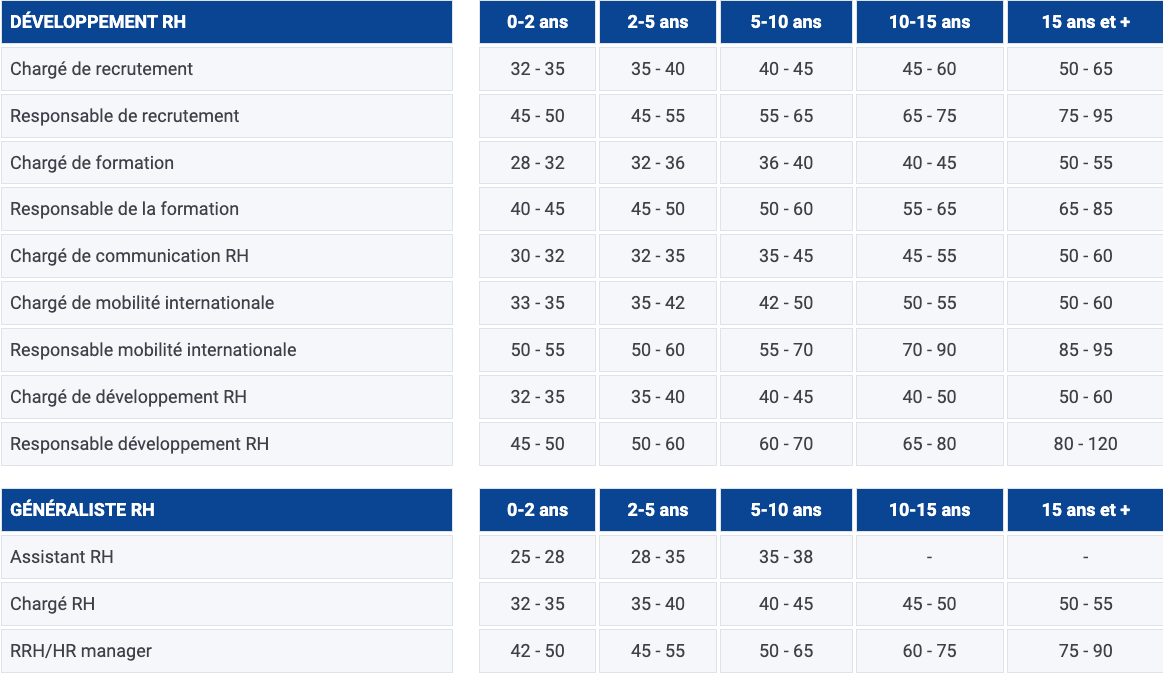Select the 70 - 90 salary cell

[929, 350]
